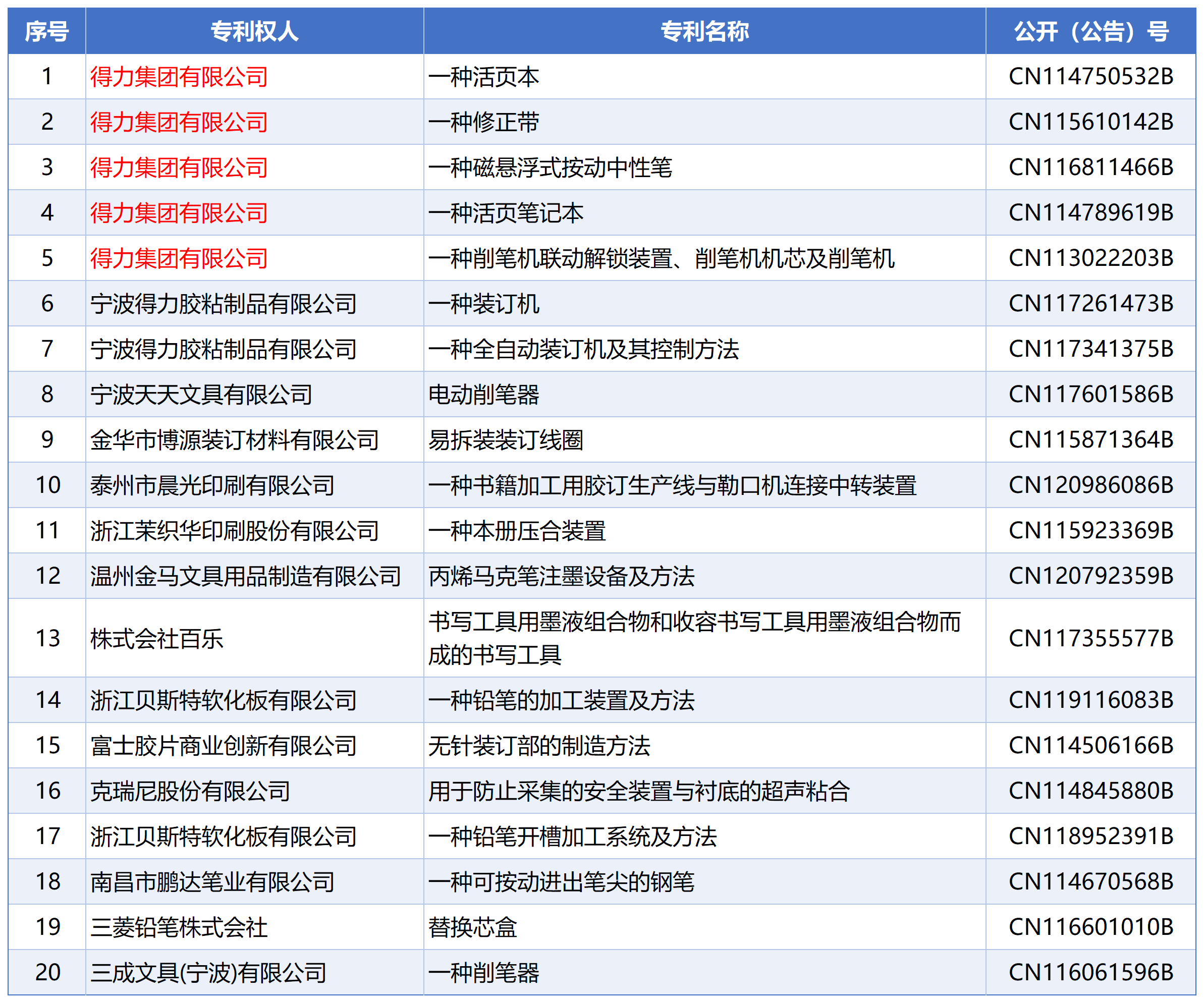Select patent name 易拆装装订线圈
The image size is (1204, 1003).
(x=506, y=439)
